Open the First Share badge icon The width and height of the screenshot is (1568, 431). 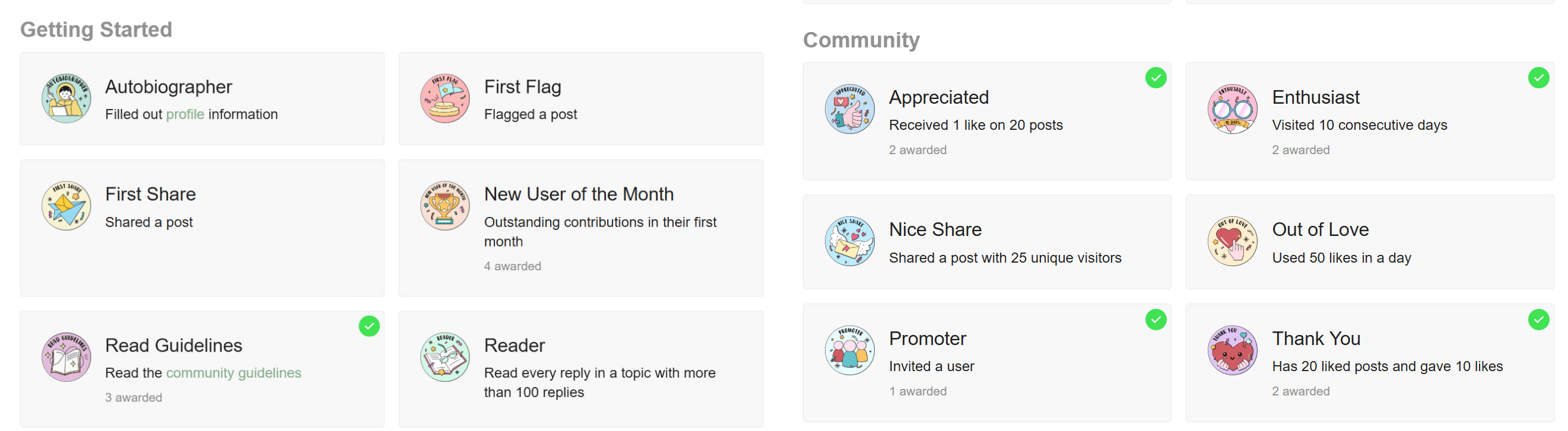pos(66,206)
